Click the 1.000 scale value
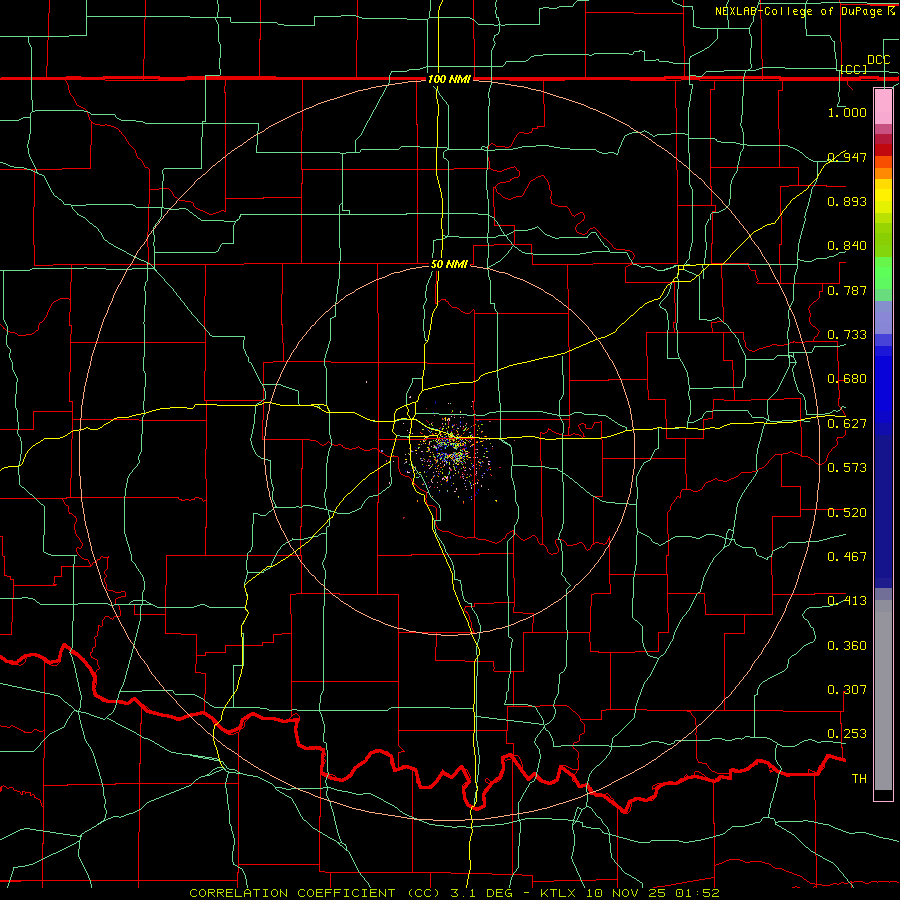The height and width of the screenshot is (900, 900). (847, 112)
